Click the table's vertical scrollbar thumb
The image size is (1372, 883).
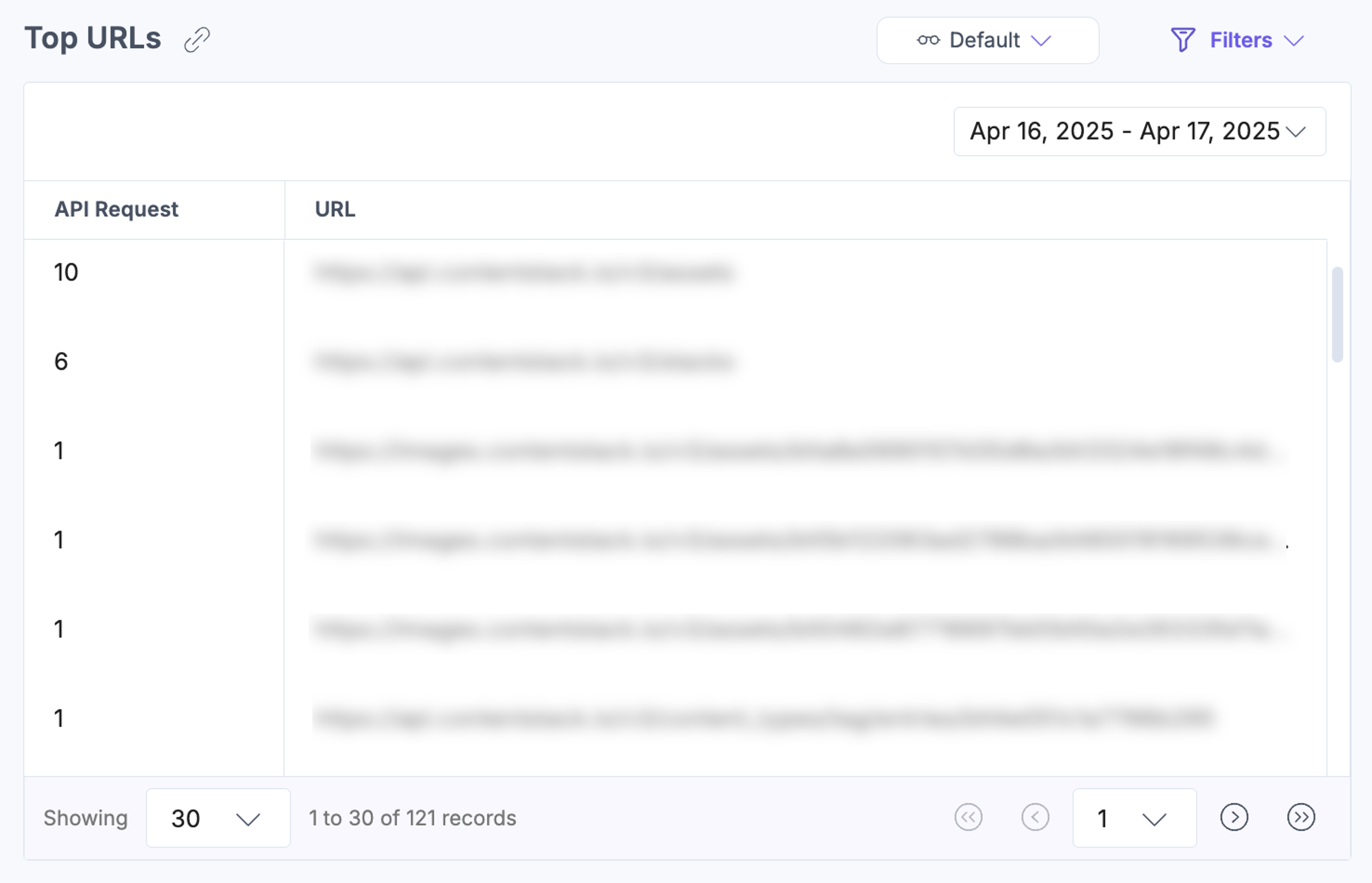point(1337,314)
